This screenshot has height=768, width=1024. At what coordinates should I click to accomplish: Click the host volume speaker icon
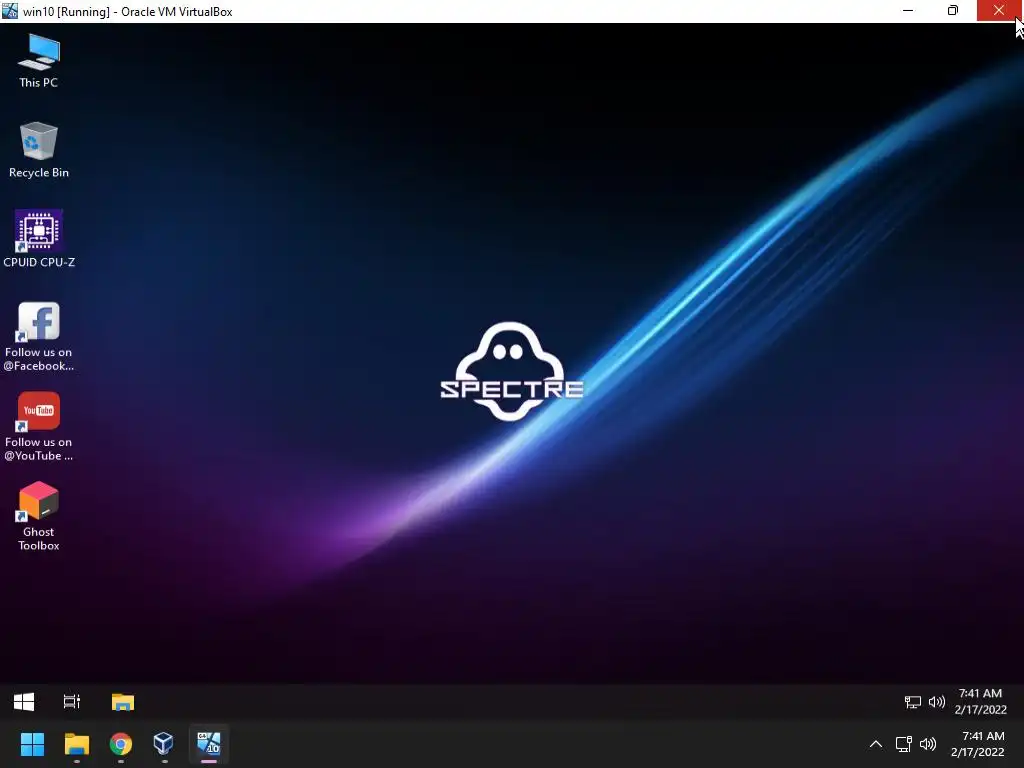pos(927,744)
